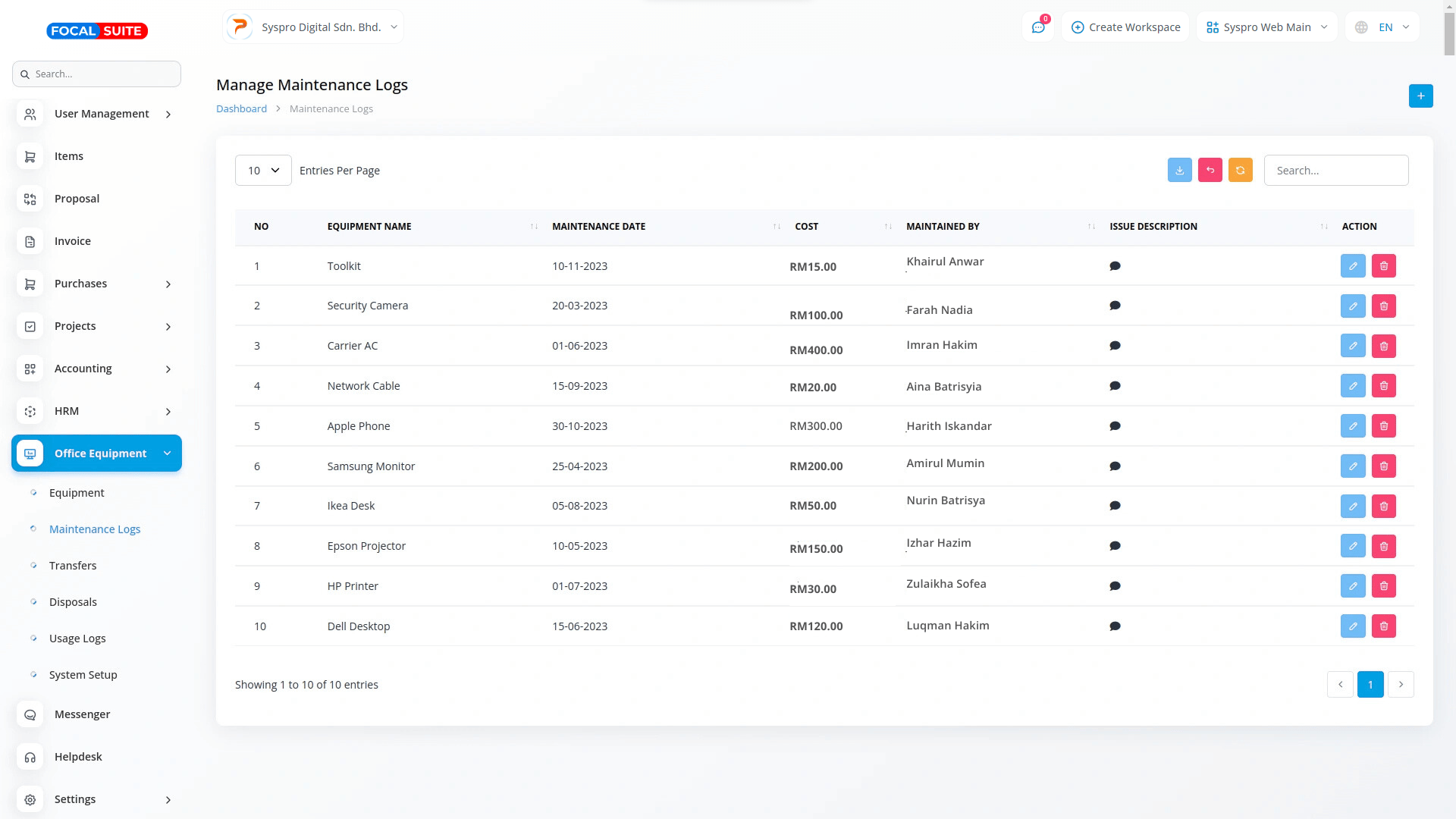Viewport: 1456px width, 819px height.
Task: Click the pink undo arrow icon
Action: 1210,171
